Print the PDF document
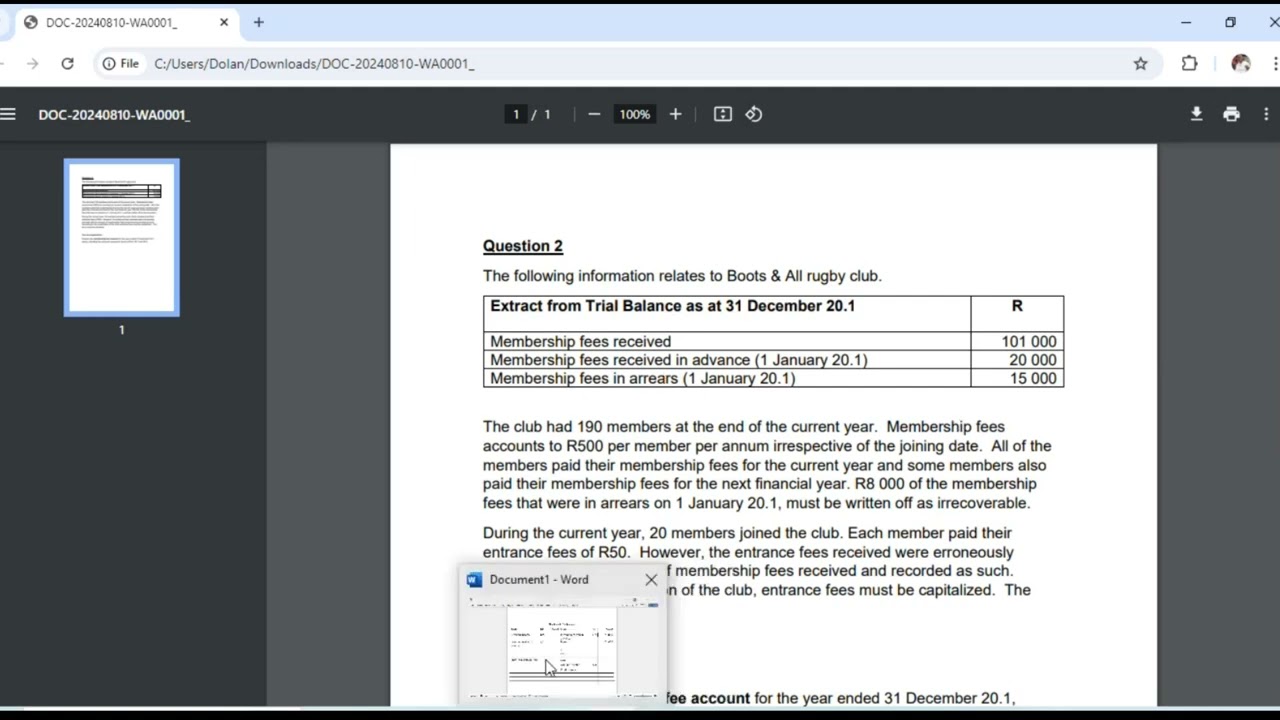 pyautogui.click(x=1231, y=114)
